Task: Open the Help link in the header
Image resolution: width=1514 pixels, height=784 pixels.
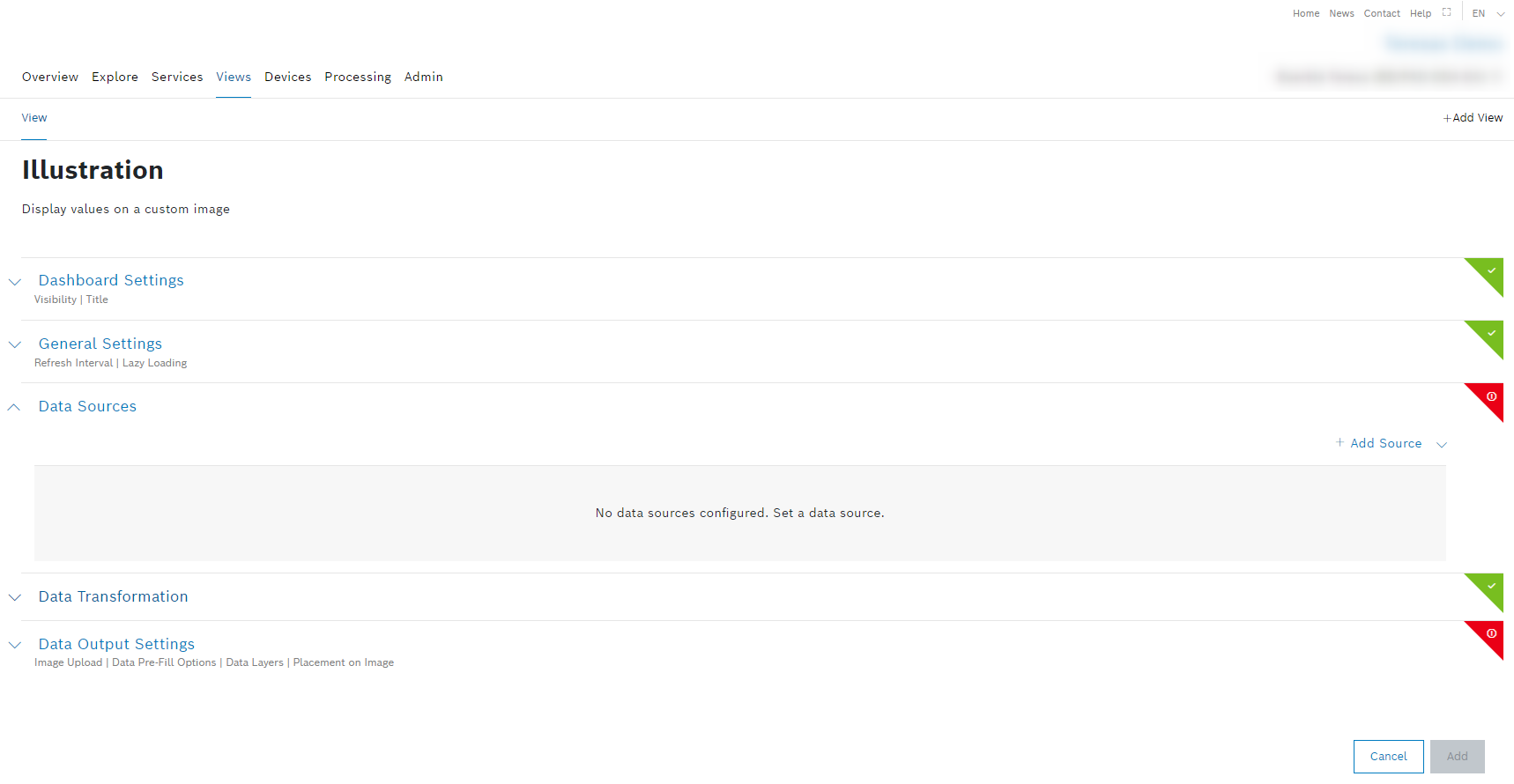Action: tap(1420, 13)
